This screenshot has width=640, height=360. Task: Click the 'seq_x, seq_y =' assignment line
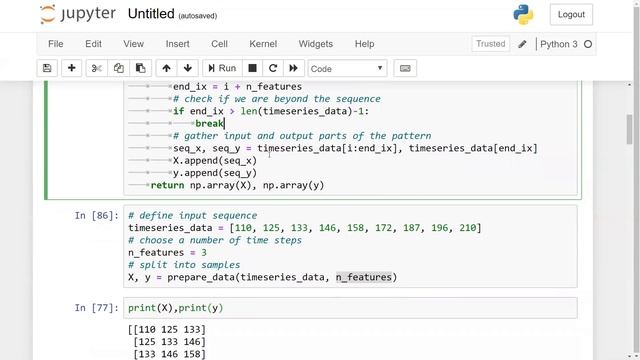coord(355,148)
